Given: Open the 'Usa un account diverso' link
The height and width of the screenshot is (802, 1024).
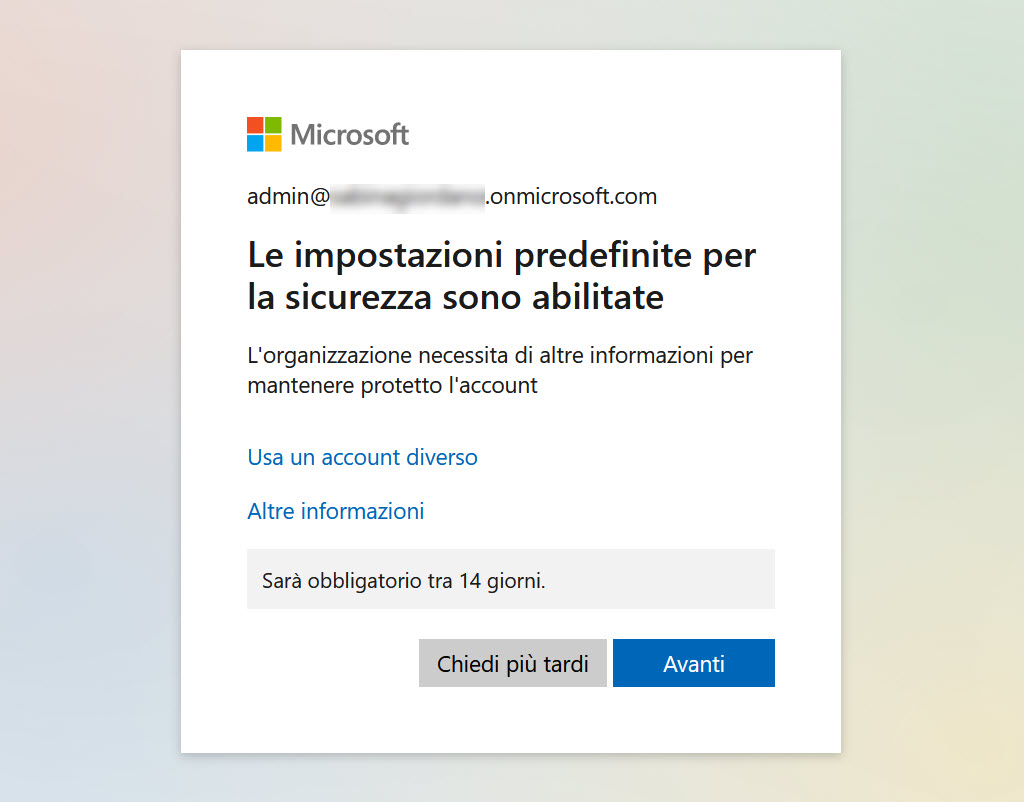Looking at the screenshot, I should point(362,457).
